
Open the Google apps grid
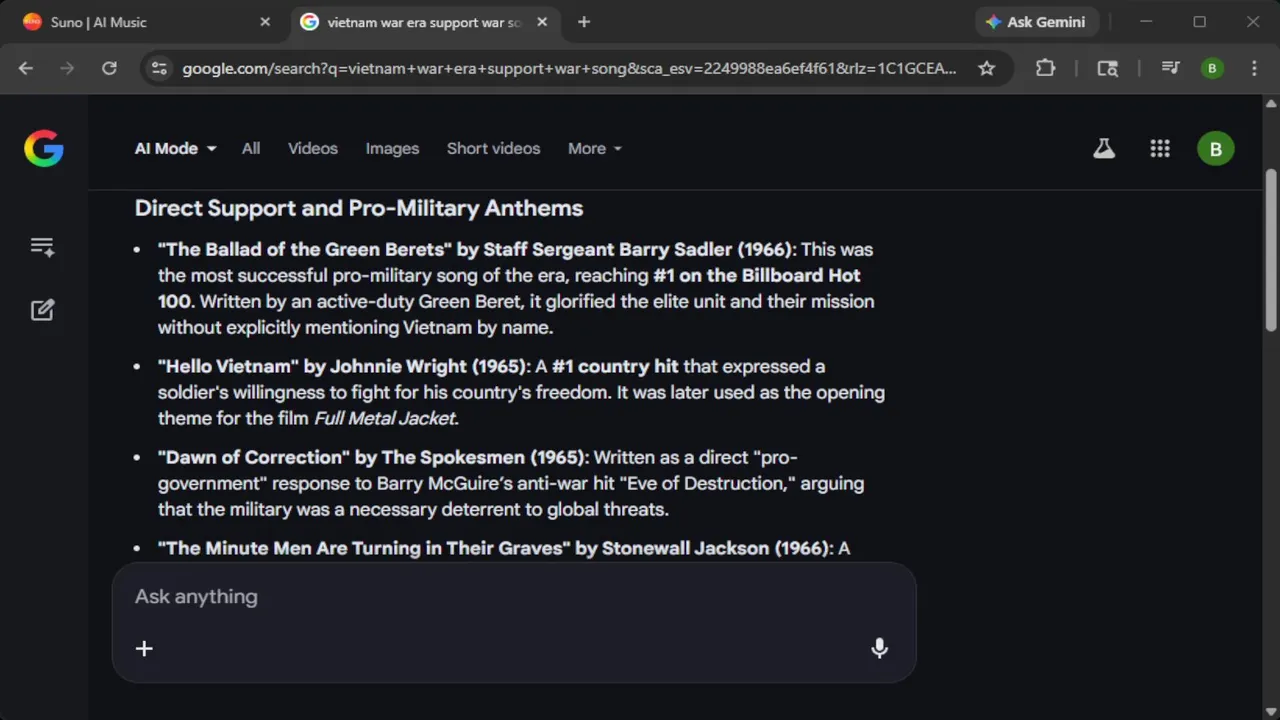tap(1160, 149)
